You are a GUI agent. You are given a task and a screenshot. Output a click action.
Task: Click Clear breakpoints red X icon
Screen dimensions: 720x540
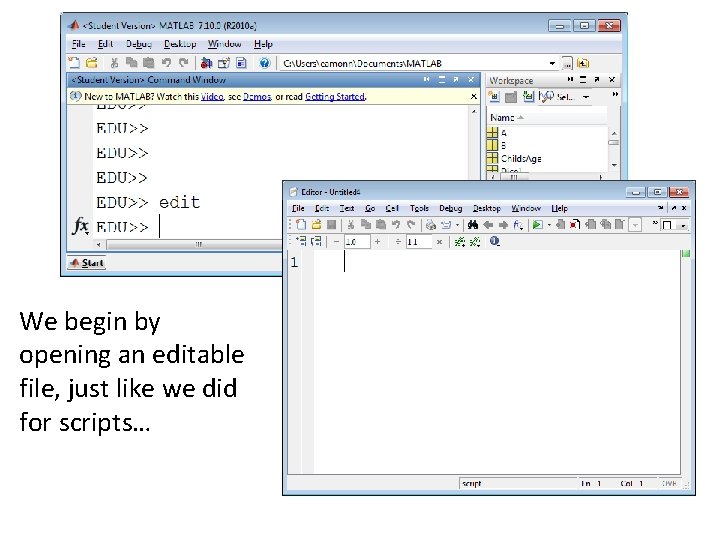(x=575, y=225)
